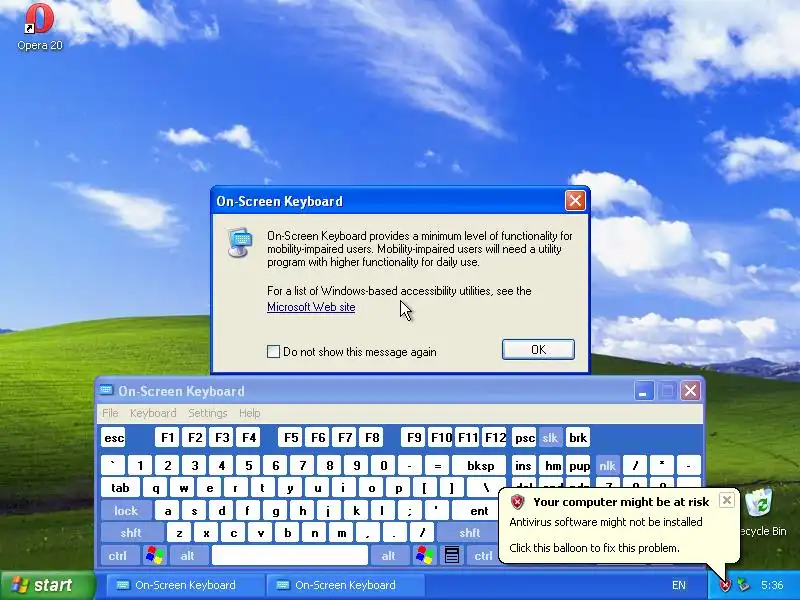Toggle the right shft key

tap(469, 533)
